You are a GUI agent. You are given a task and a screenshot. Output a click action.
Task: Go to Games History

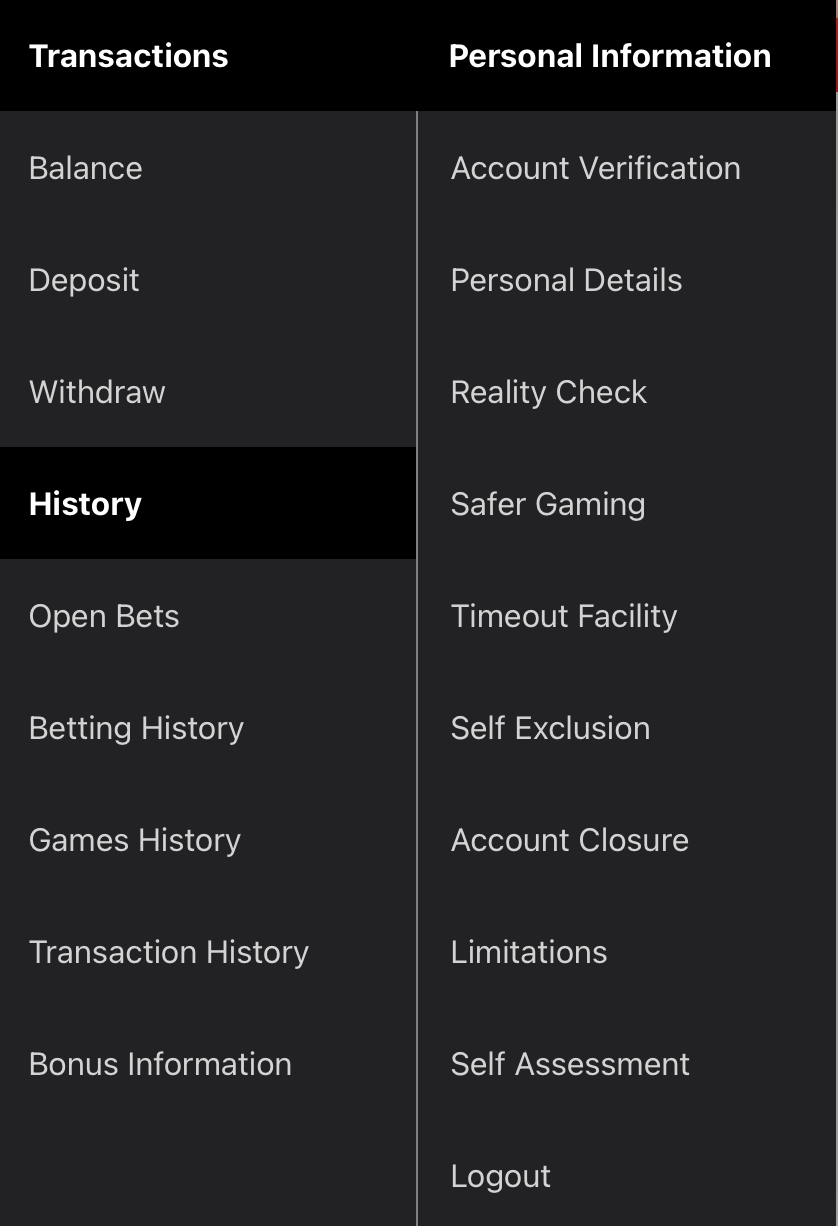point(208,840)
